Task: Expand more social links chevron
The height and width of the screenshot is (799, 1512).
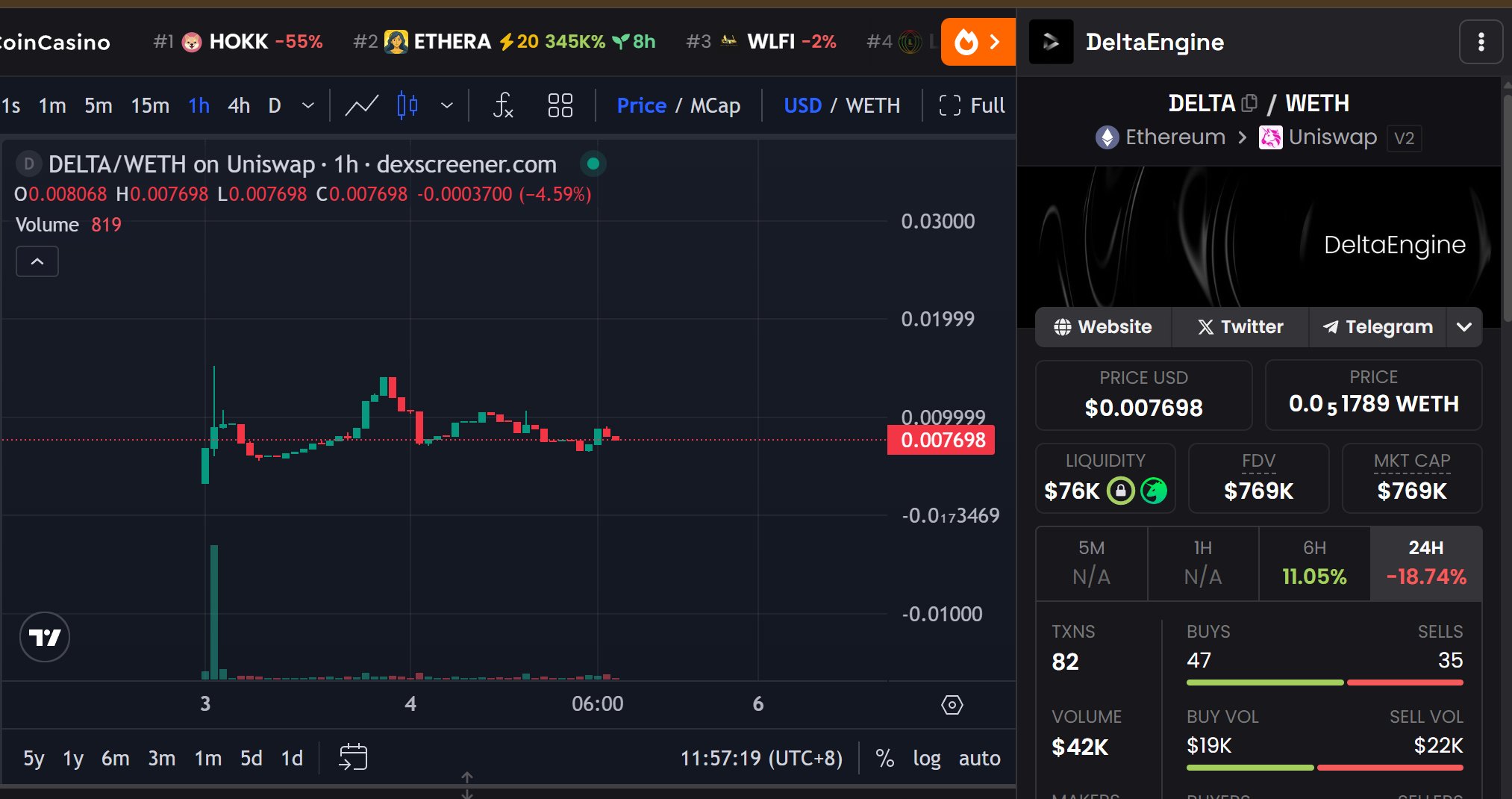Action: (x=1464, y=326)
